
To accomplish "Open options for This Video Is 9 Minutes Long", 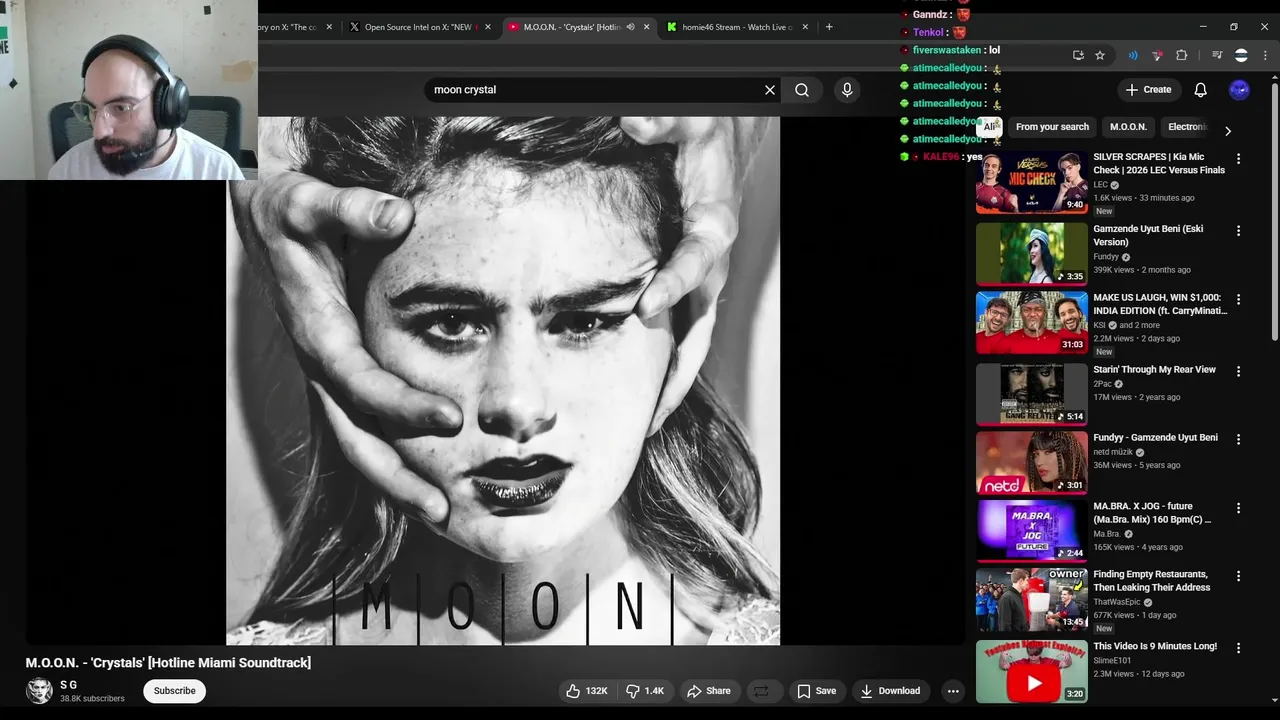I will [1238, 648].
